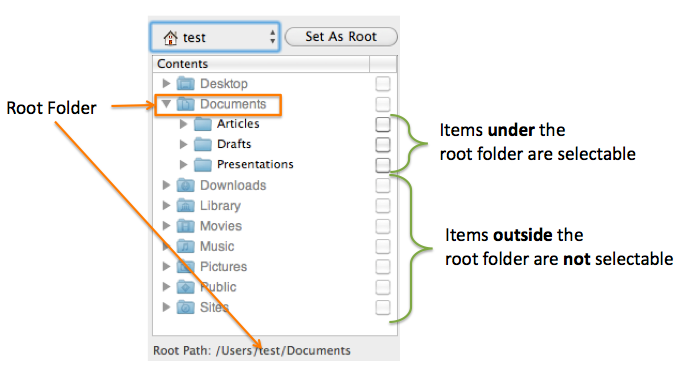The height and width of the screenshot is (376, 689).
Task: Click the Documents folder icon
Action: [x=185, y=104]
